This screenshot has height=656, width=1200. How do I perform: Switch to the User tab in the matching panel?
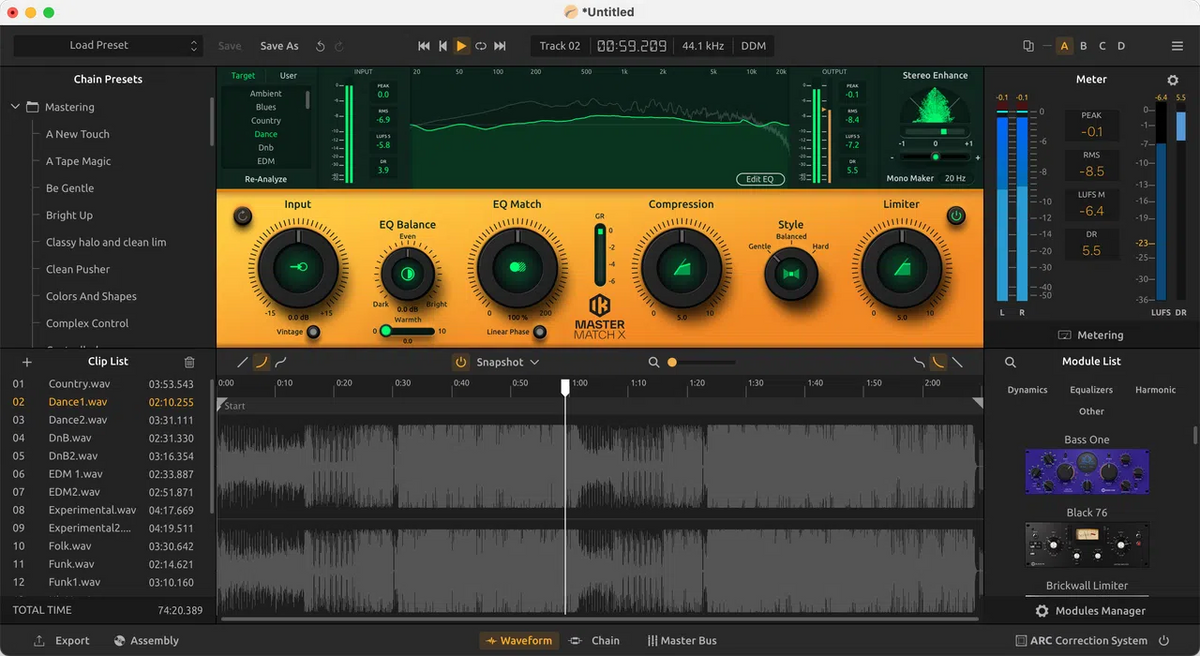[x=289, y=74]
